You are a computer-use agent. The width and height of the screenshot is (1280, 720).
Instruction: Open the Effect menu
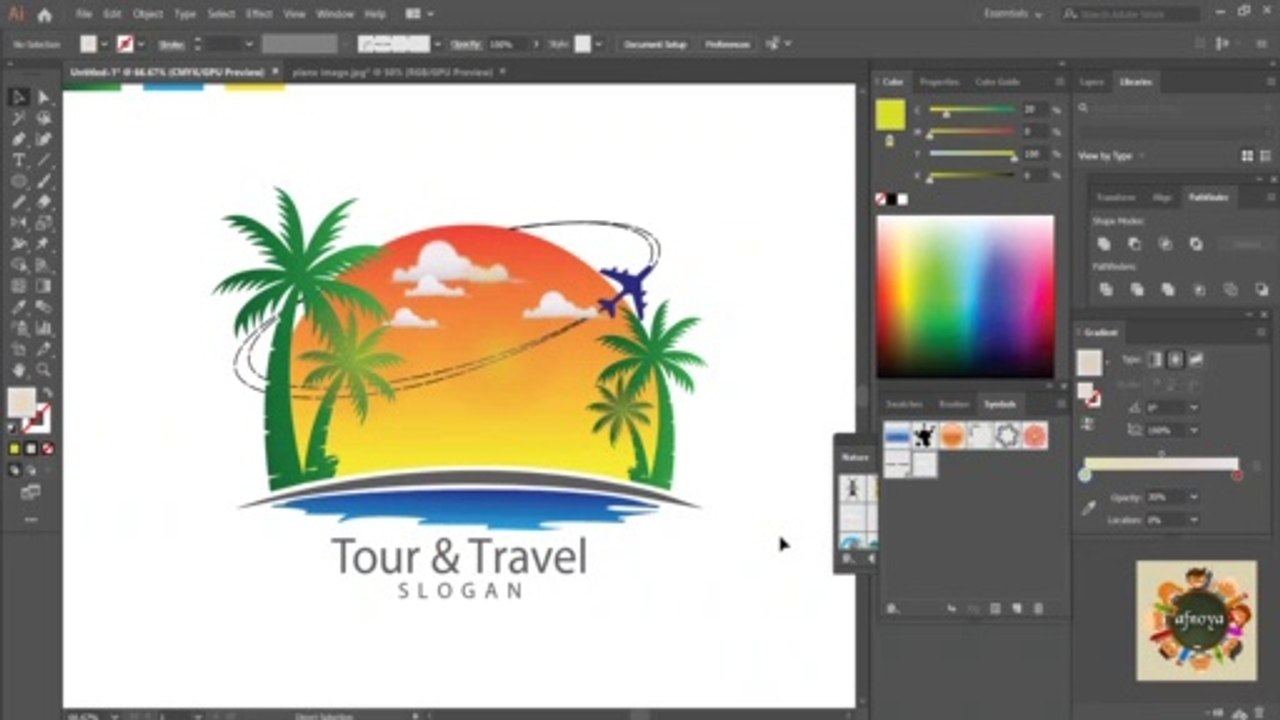[x=259, y=14]
